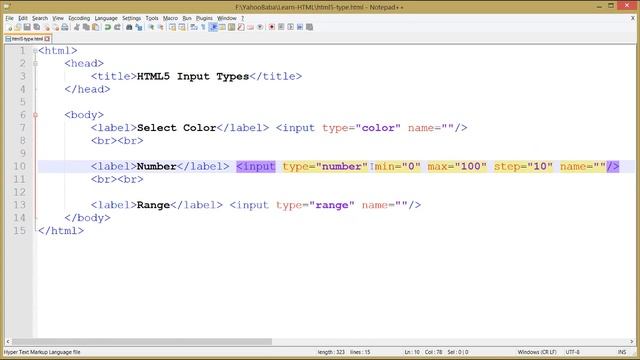Open the Search menu
This screenshot has height=360, width=640.
pyautogui.click(x=40, y=18)
